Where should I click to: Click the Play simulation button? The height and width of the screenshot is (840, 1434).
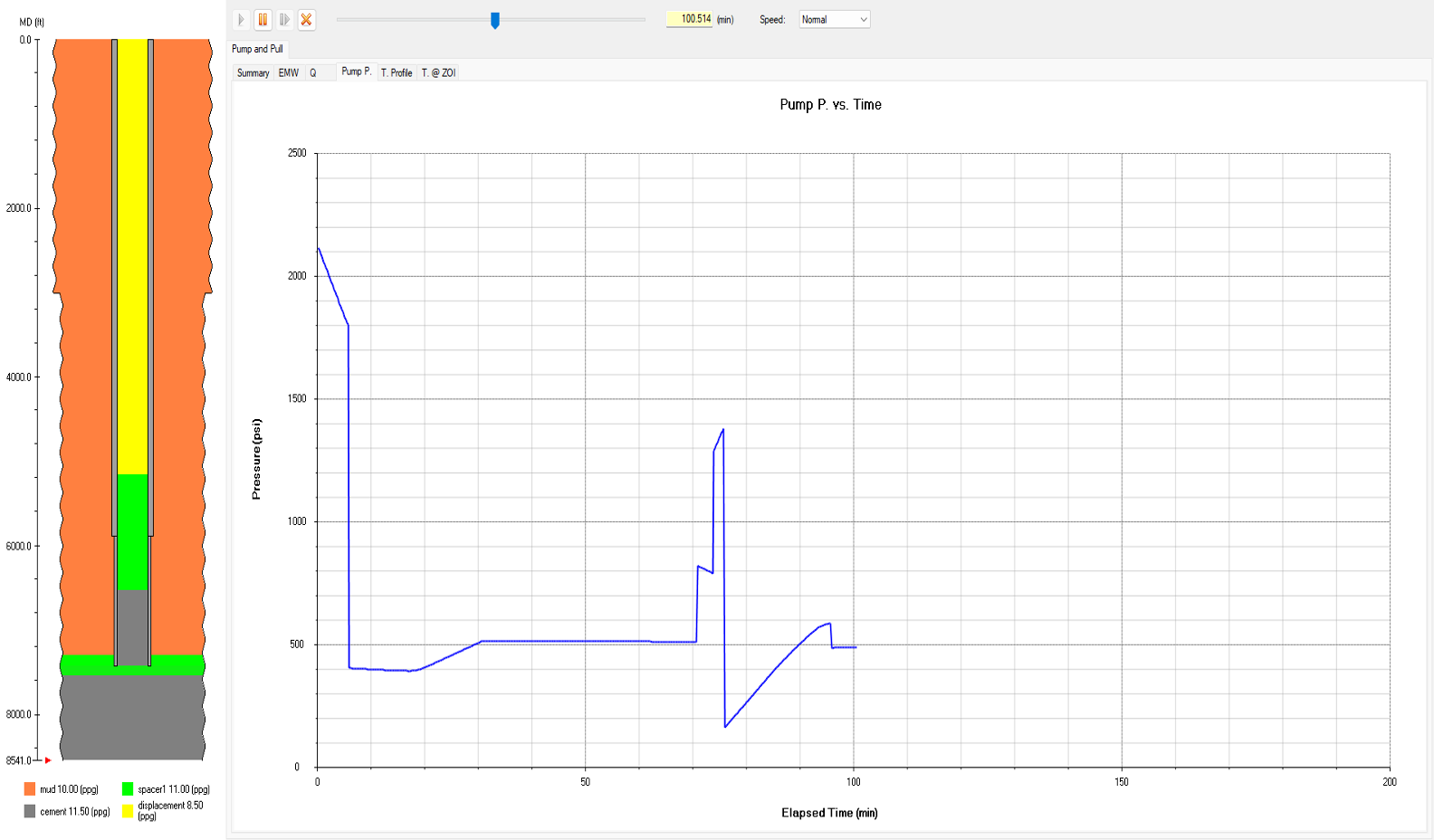241,19
